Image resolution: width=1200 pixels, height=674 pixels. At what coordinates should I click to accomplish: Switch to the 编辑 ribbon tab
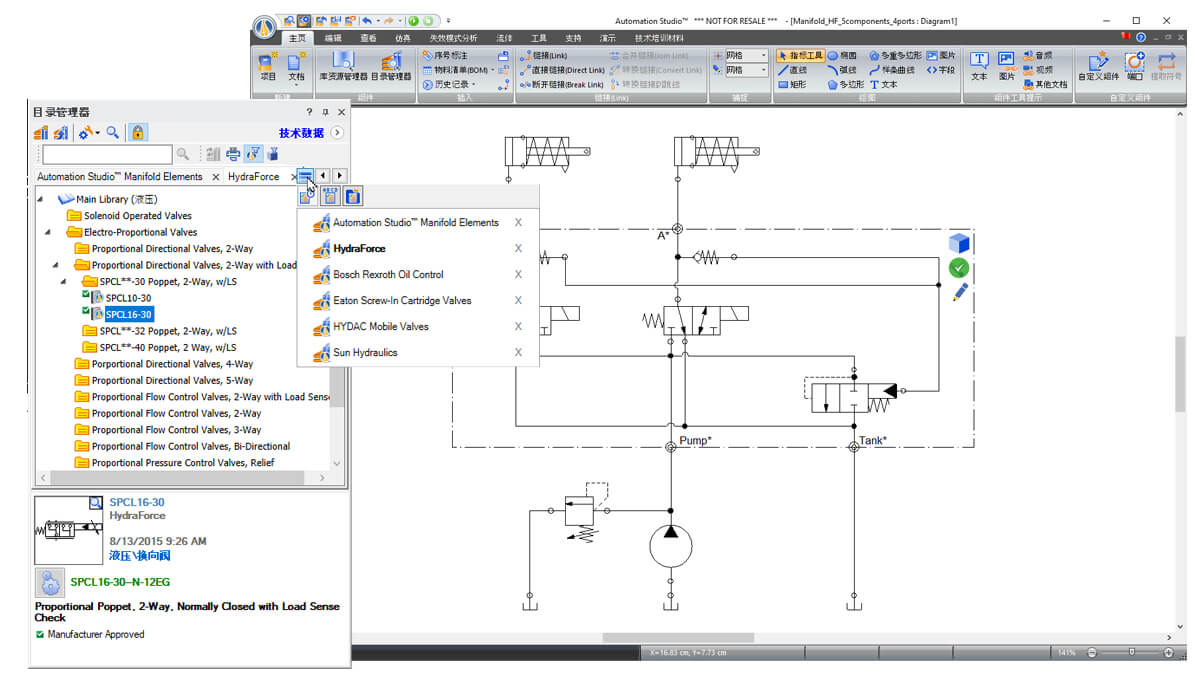pyautogui.click(x=332, y=37)
